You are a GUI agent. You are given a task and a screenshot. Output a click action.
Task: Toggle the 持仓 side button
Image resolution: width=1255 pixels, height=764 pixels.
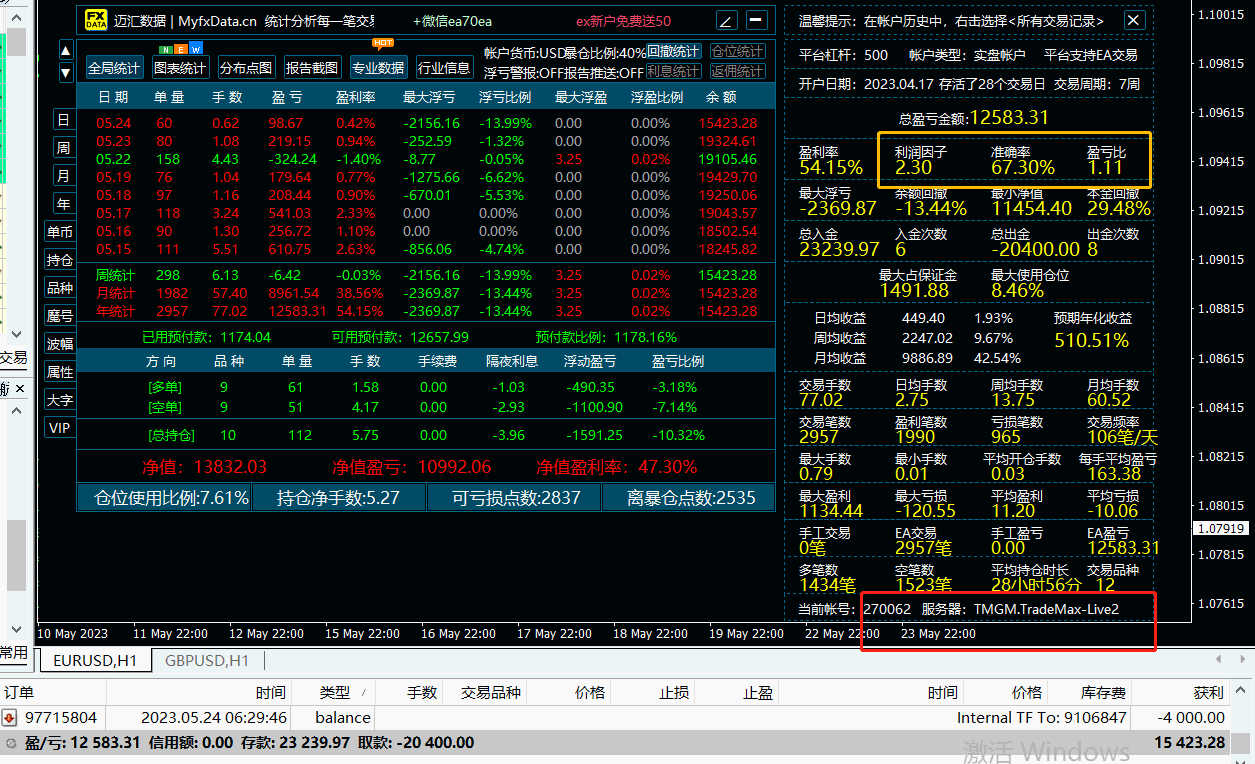click(x=60, y=260)
